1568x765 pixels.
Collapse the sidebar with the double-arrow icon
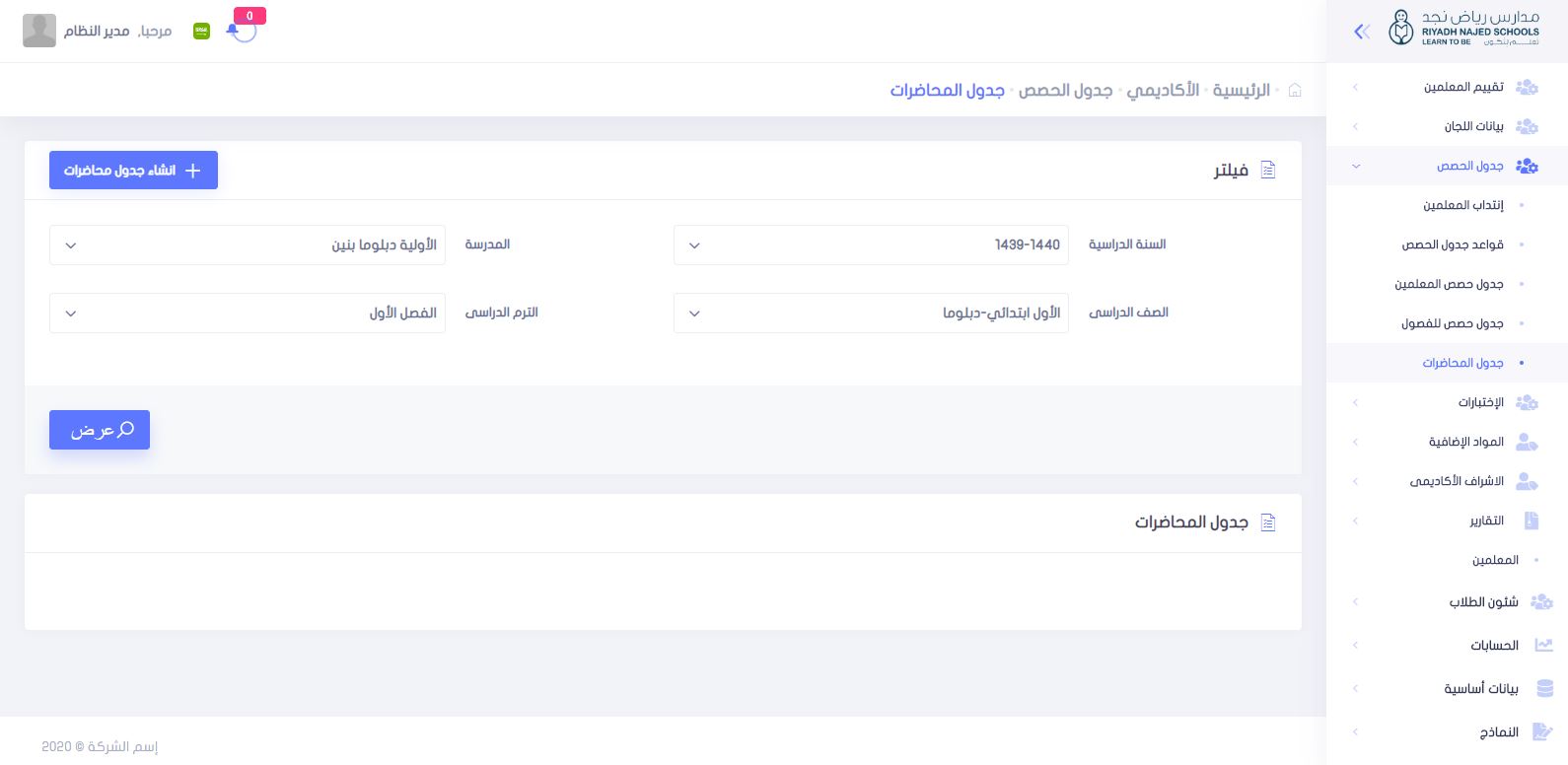pyautogui.click(x=1362, y=32)
